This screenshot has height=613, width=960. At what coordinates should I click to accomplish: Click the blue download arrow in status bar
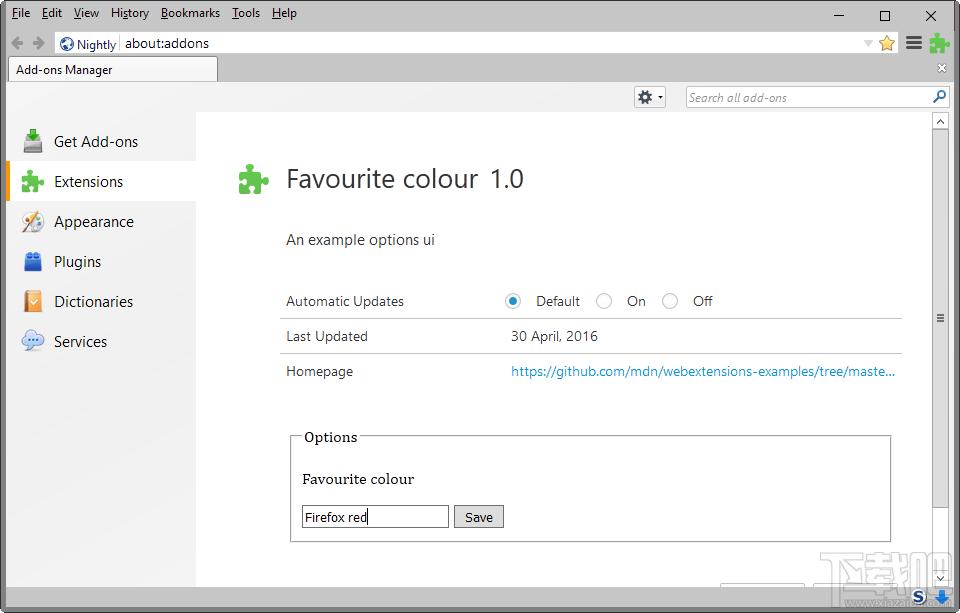point(942,596)
